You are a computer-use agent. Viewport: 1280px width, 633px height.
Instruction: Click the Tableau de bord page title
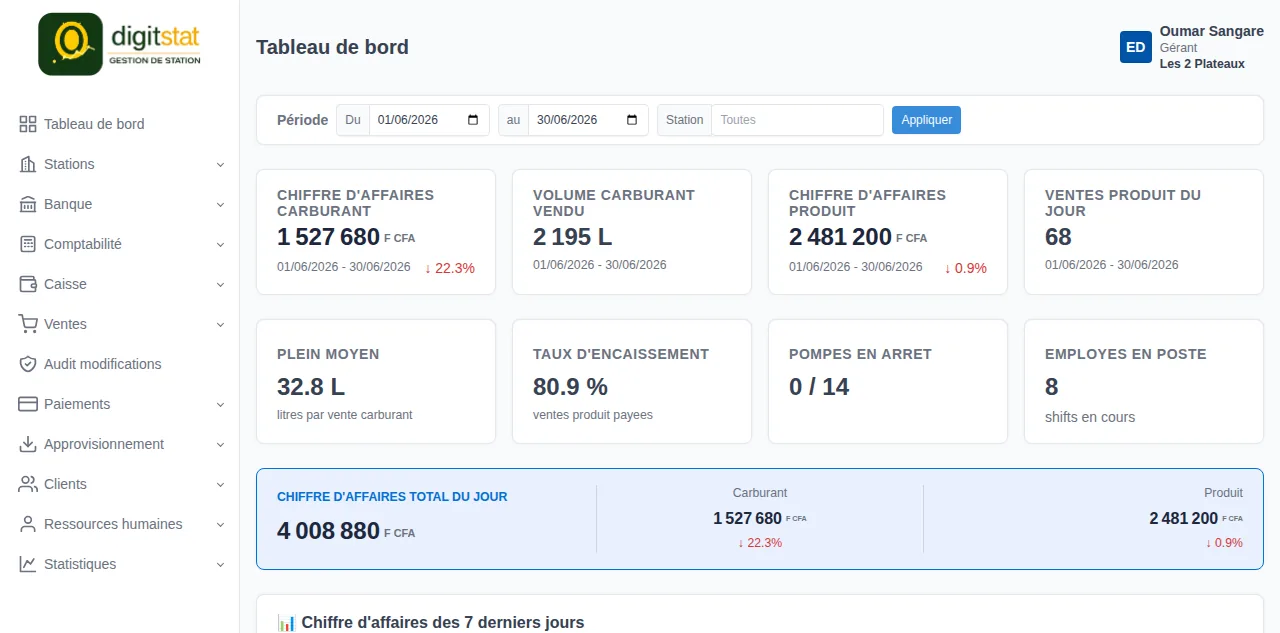coord(332,47)
